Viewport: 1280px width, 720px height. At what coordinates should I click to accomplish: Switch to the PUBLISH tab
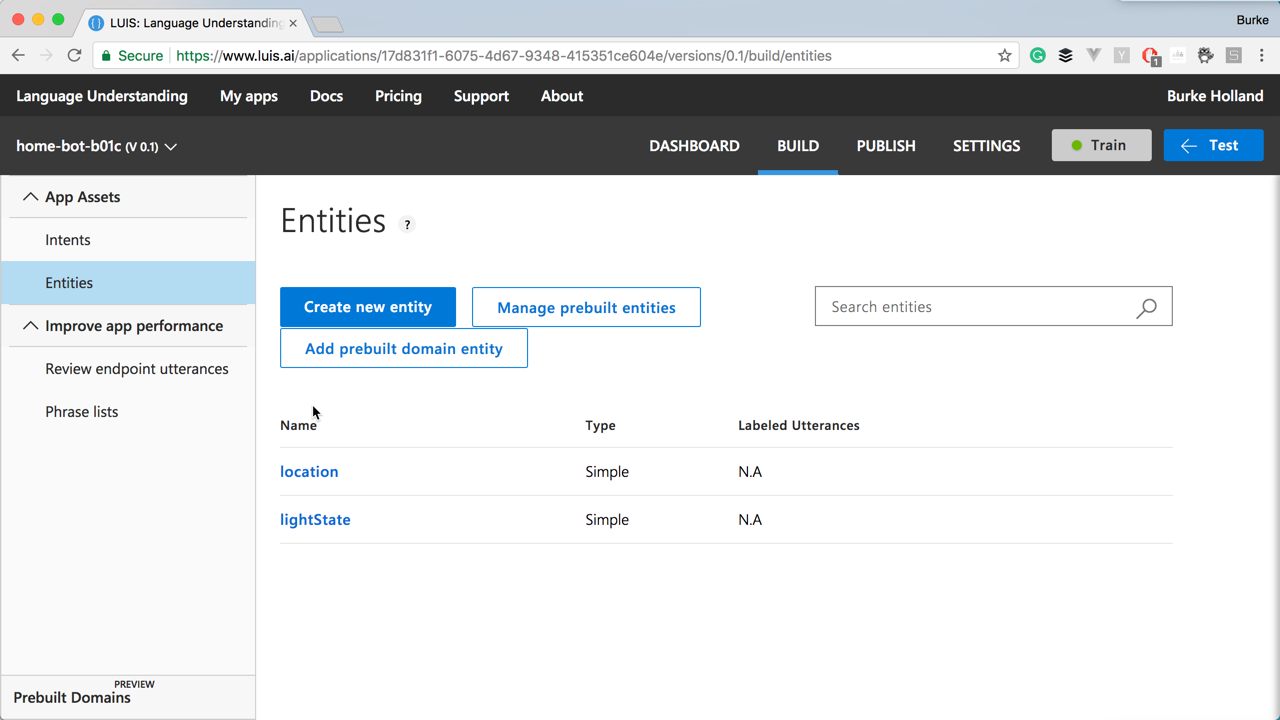(x=886, y=146)
